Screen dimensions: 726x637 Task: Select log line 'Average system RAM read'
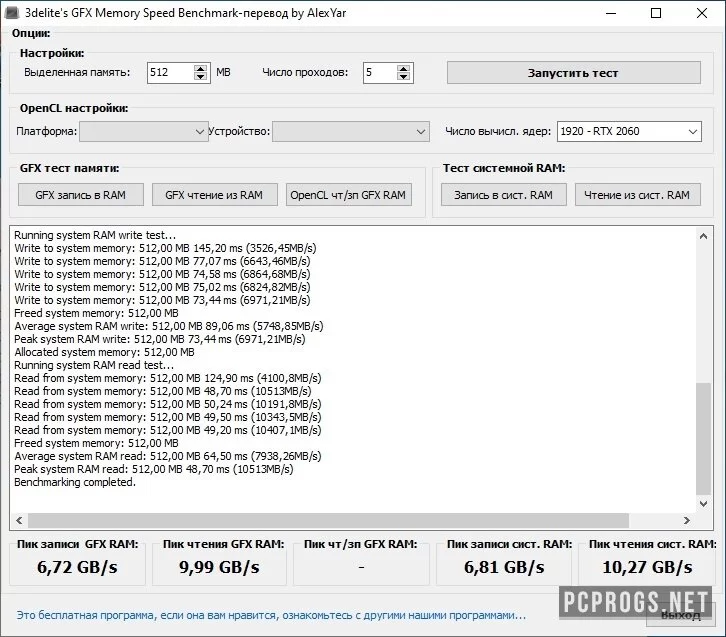(x=168, y=456)
